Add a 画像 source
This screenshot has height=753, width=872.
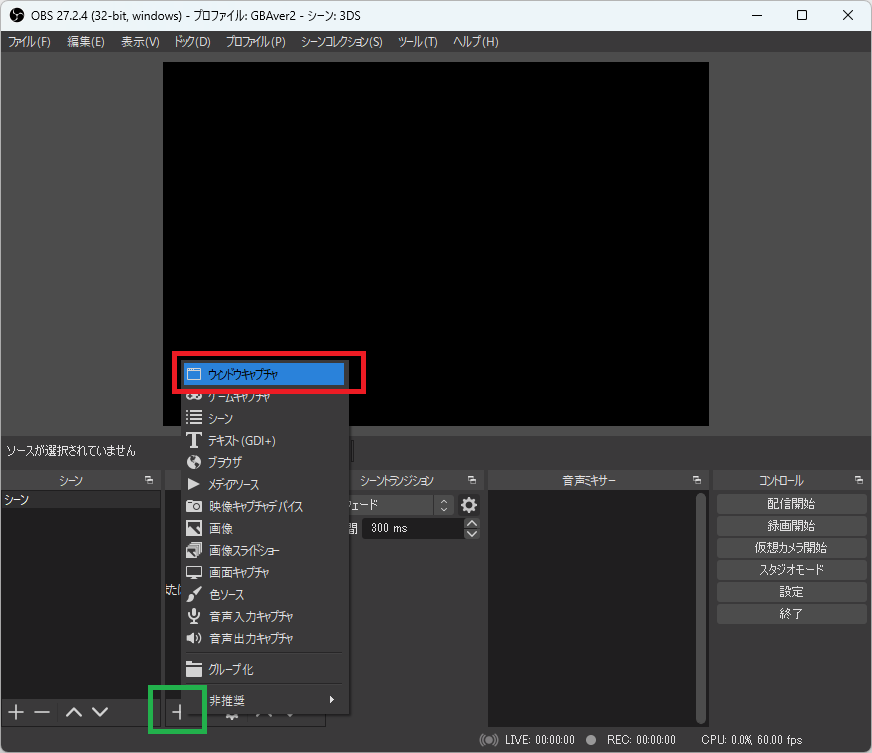coord(264,528)
